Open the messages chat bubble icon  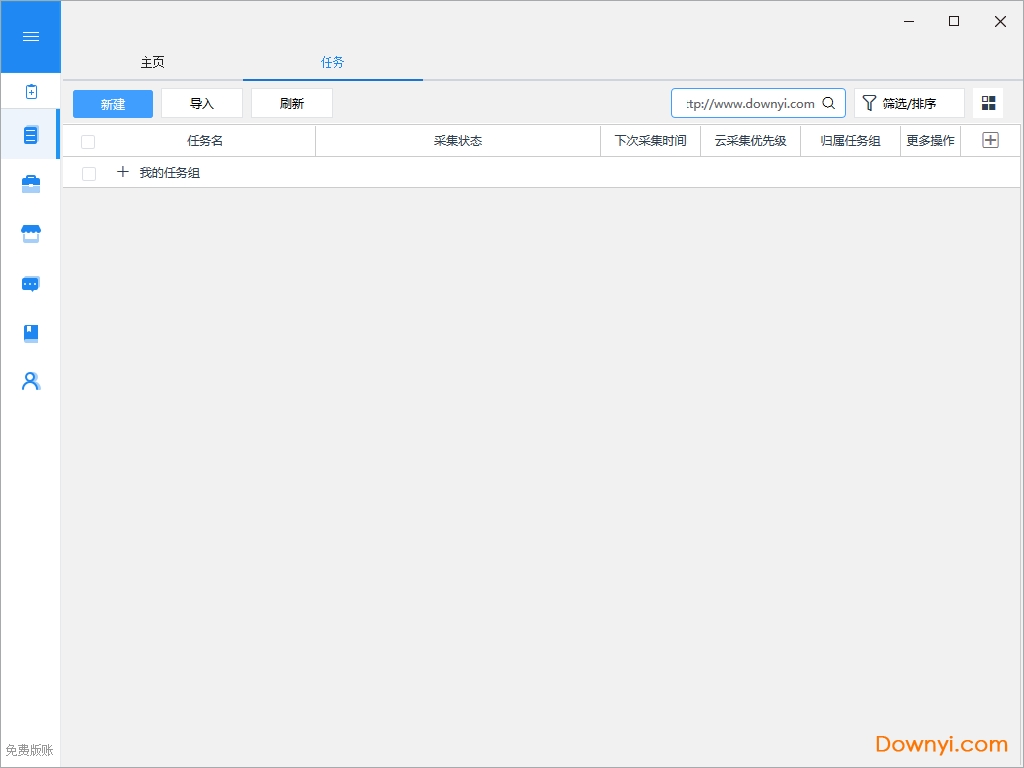pyautogui.click(x=30, y=283)
